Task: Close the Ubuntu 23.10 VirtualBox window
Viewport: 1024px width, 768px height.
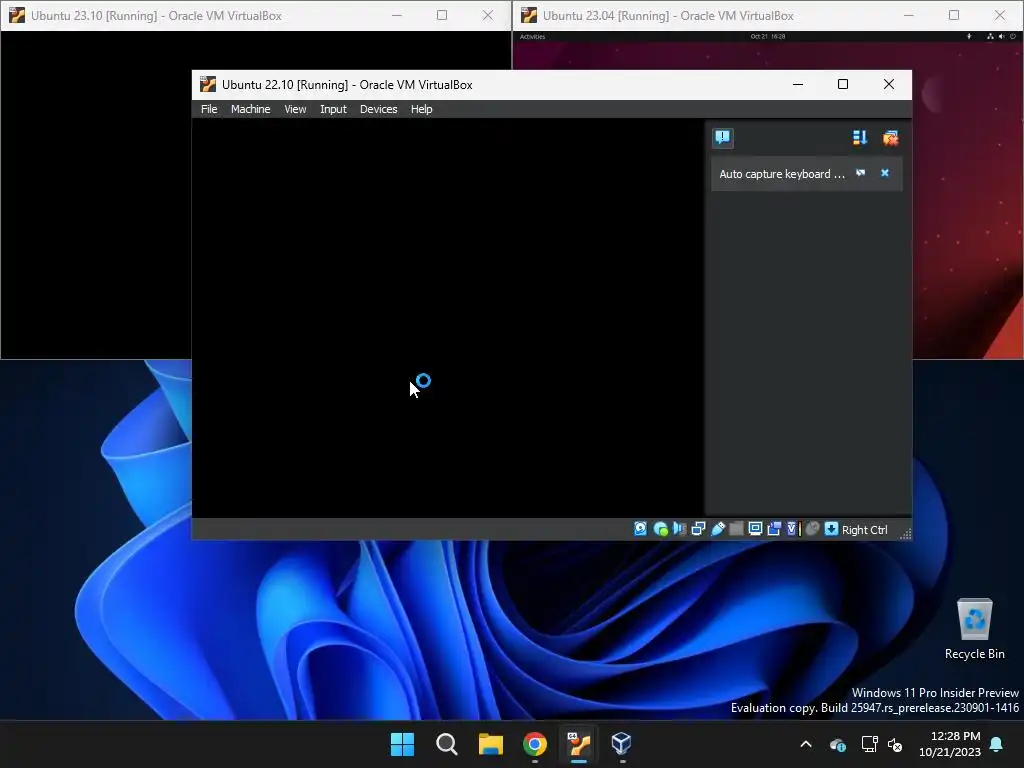Action: point(488,15)
